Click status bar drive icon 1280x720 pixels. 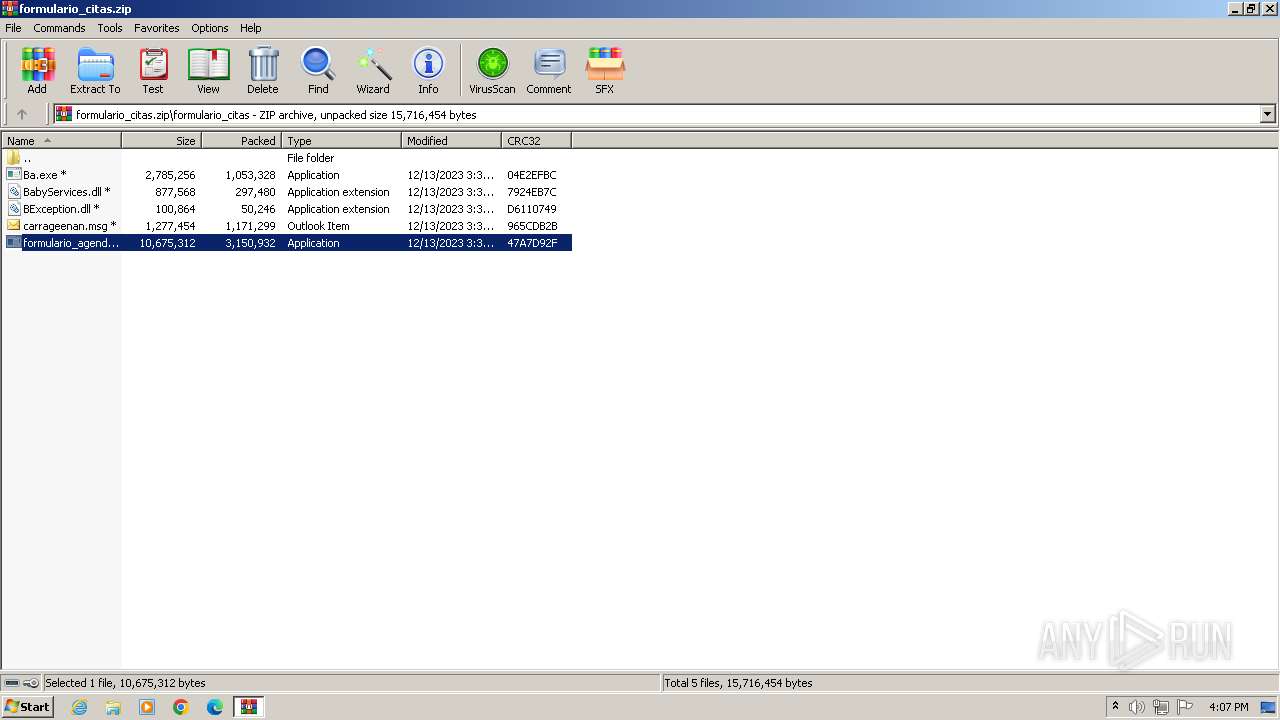point(12,683)
